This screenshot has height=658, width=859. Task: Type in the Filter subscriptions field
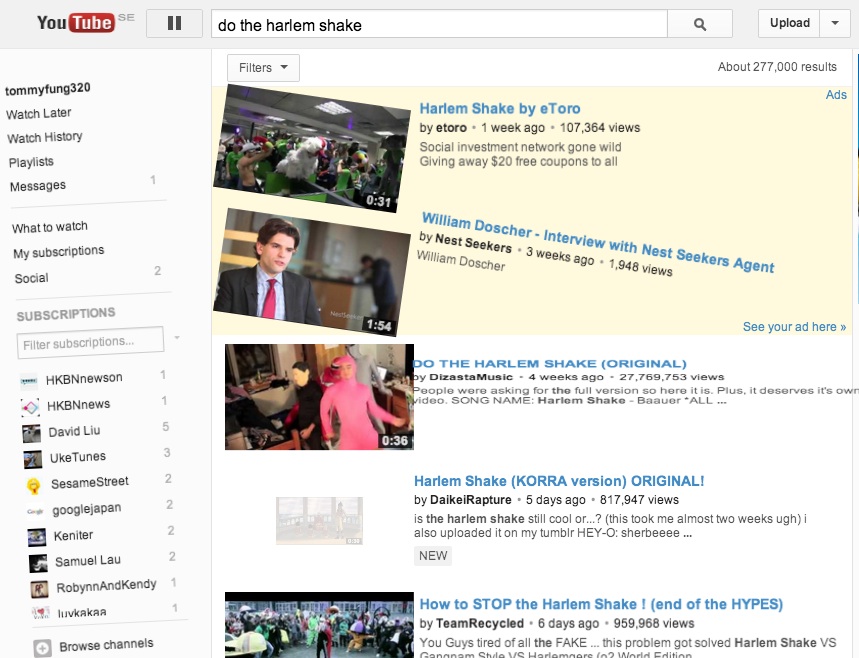pos(90,343)
